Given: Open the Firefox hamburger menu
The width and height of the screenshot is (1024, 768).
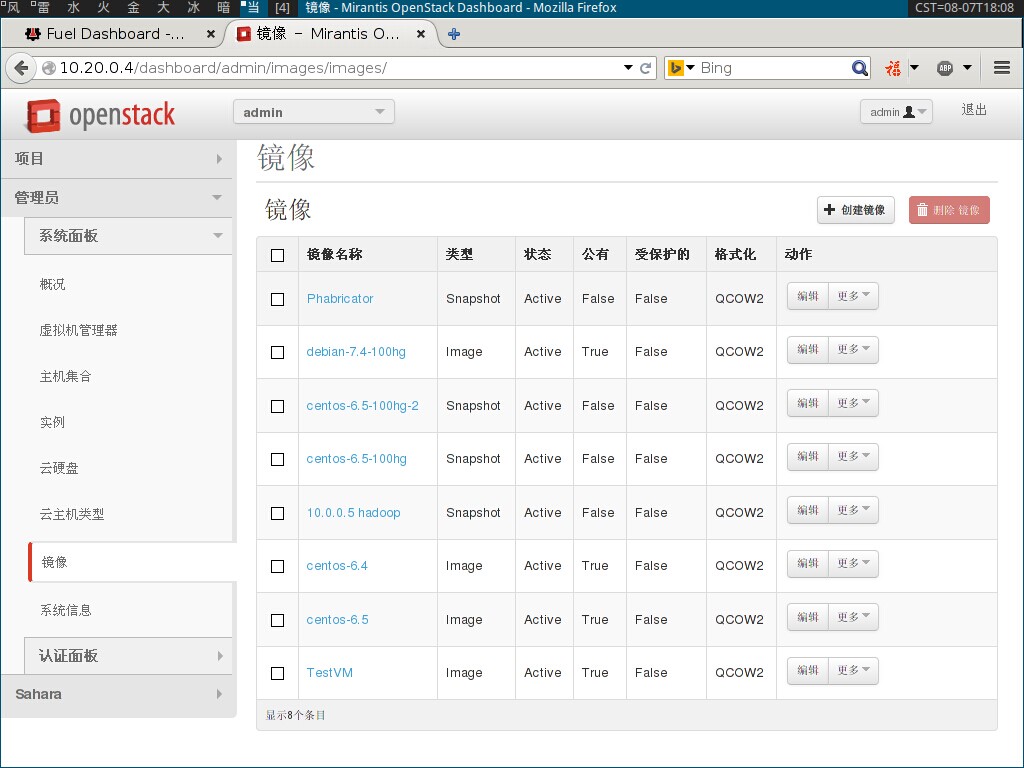Looking at the screenshot, I should coord(1002,68).
